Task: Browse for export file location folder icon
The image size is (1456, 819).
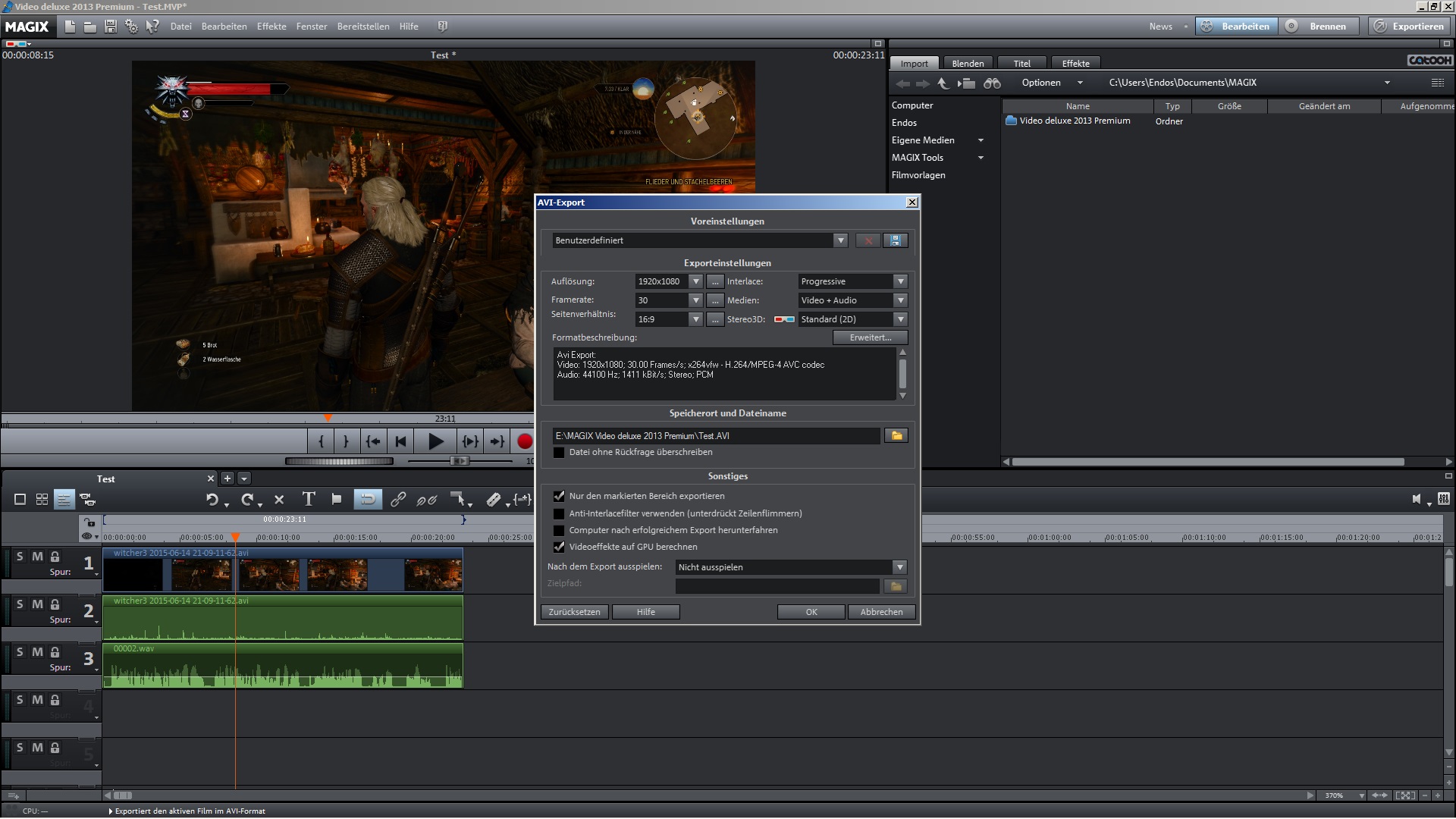Action: [x=896, y=436]
